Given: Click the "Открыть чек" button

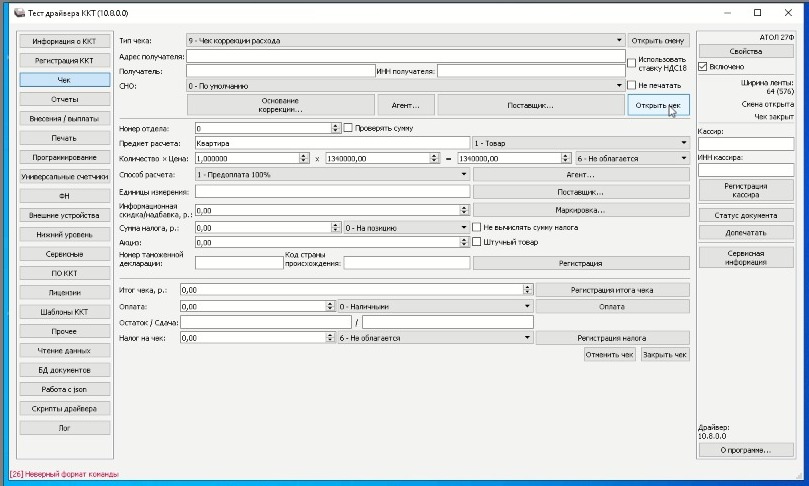Looking at the screenshot, I should click(x=657, y=105).
